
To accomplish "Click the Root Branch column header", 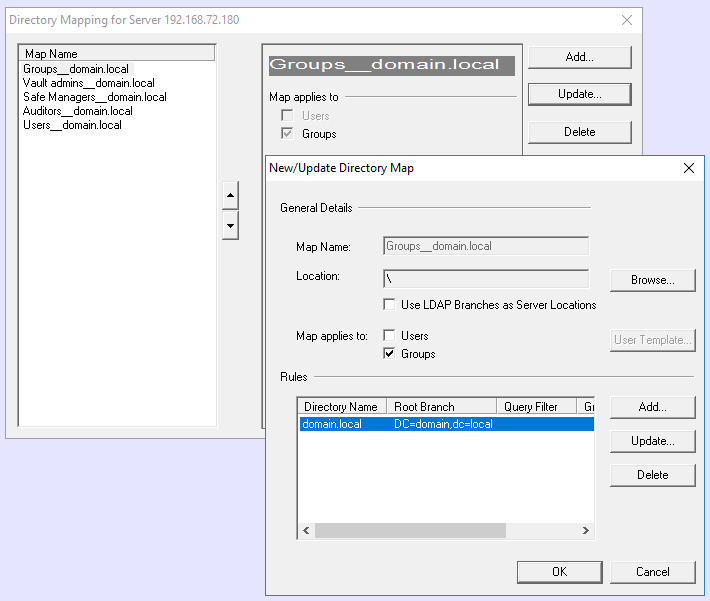I will 442,407.
